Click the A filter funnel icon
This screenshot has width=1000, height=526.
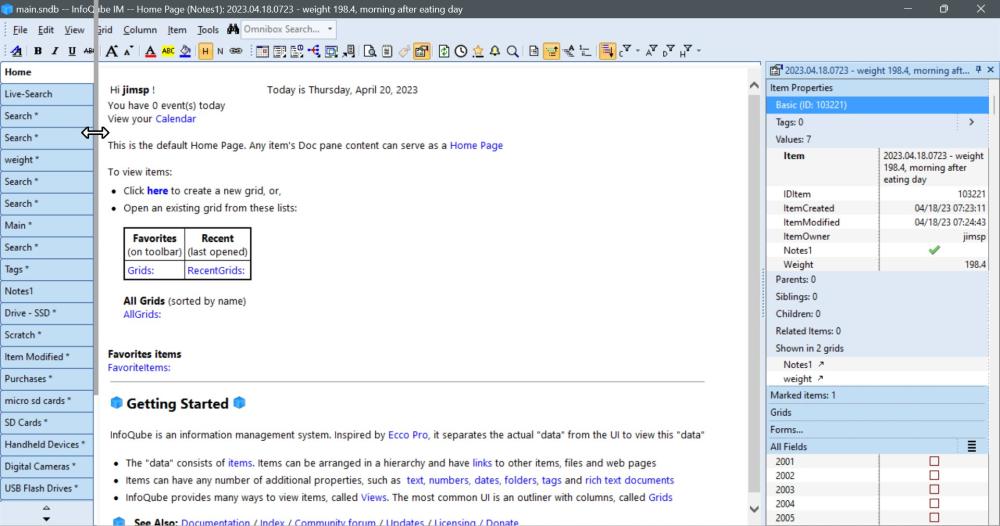651,51
